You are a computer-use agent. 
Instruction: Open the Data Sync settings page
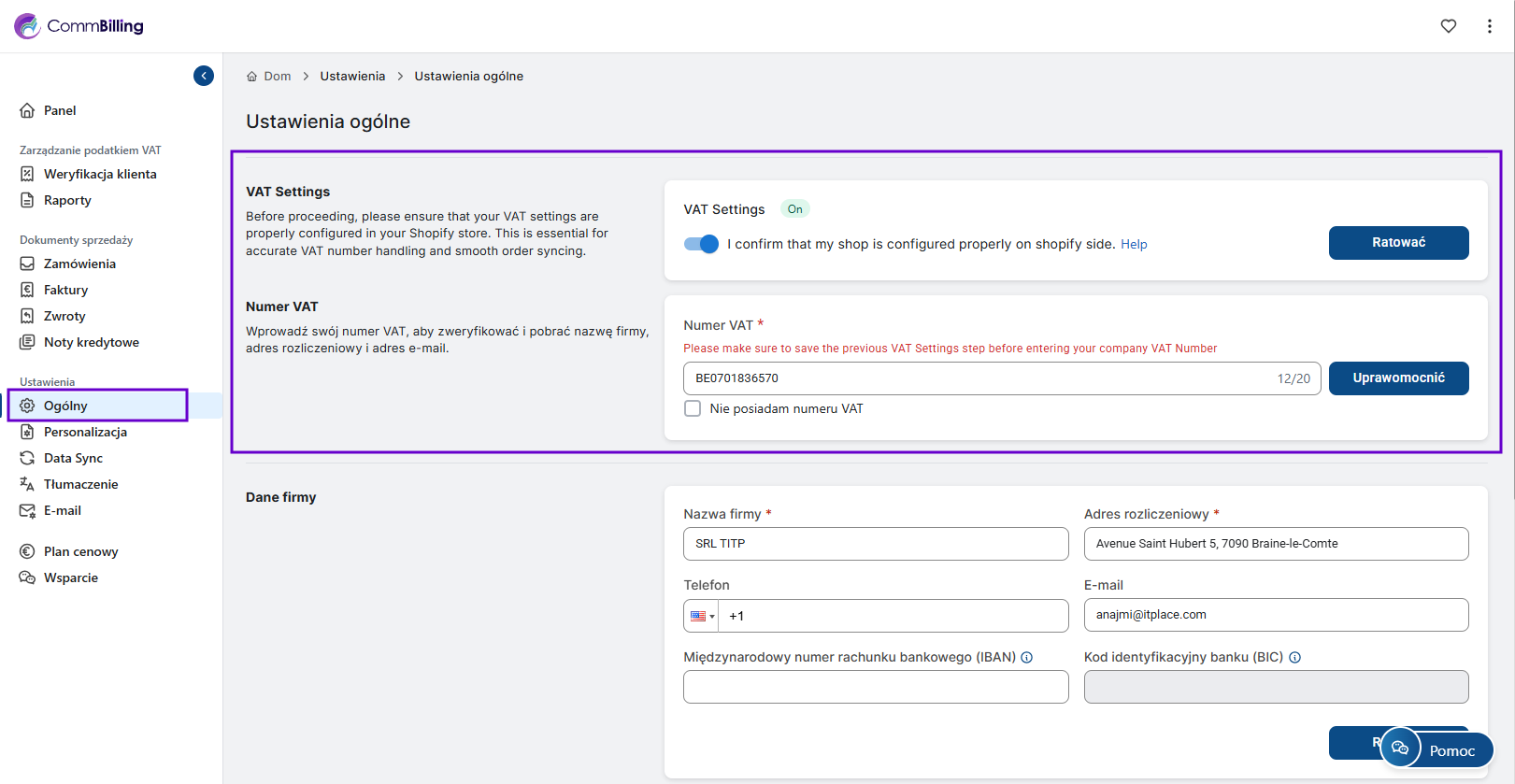click(73, 458)
